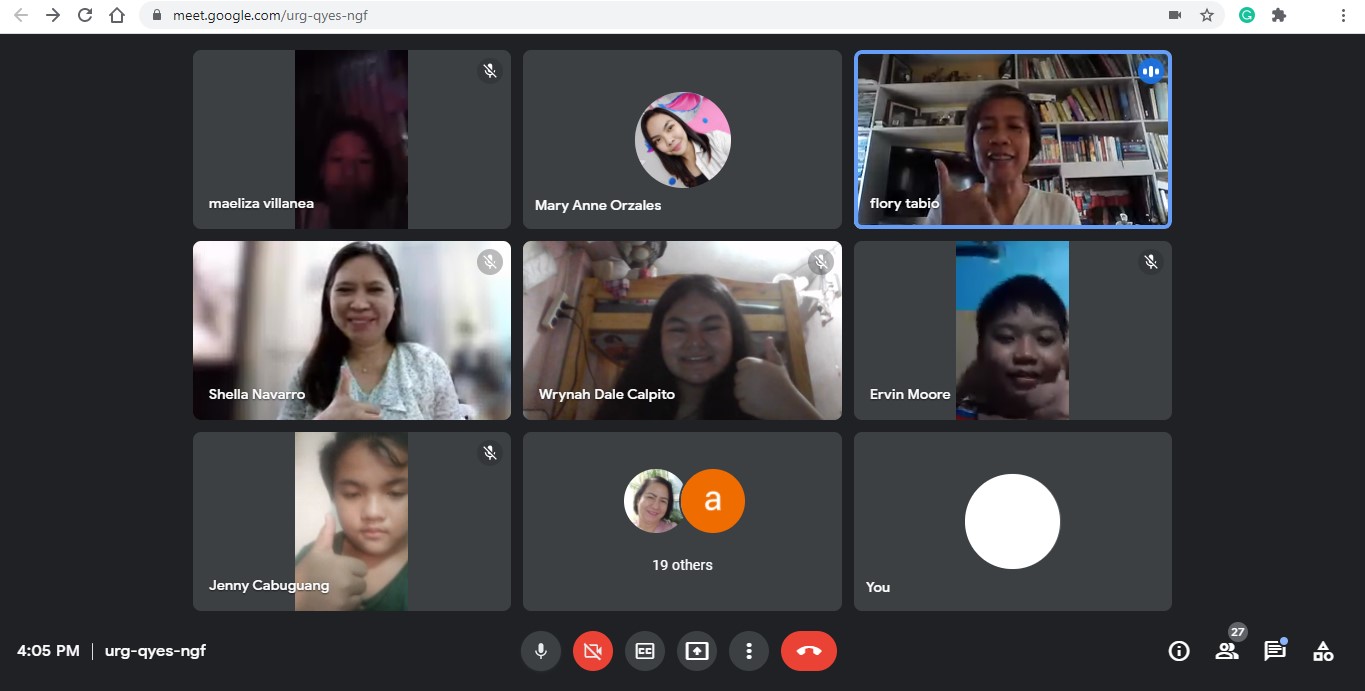Open Chrome's main menu
The width and height of the screenshot is (1365, 691).
(1343, 15)
